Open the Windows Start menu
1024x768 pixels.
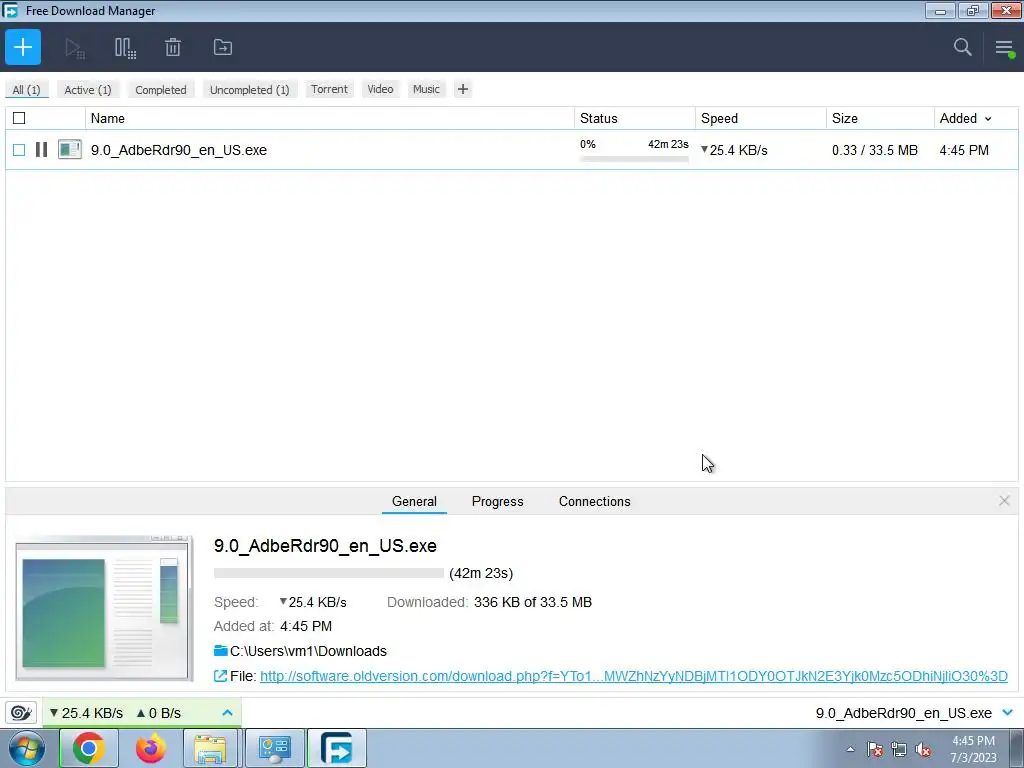[27, 748]
